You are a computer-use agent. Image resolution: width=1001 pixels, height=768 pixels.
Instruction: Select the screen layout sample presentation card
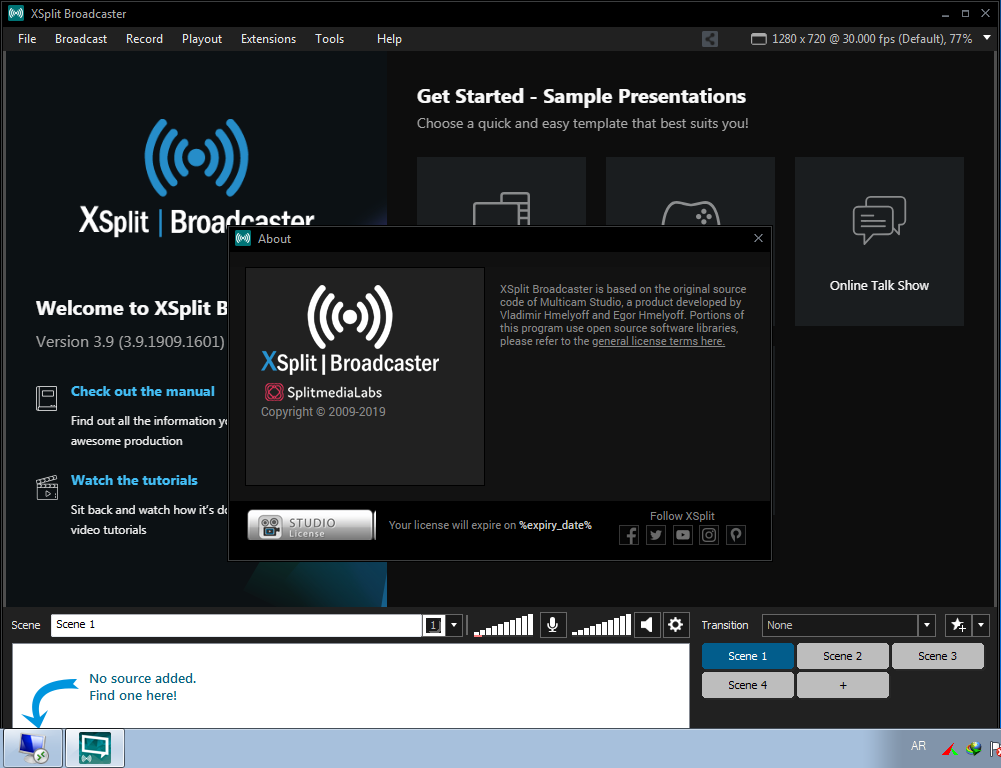pos(501,192)
